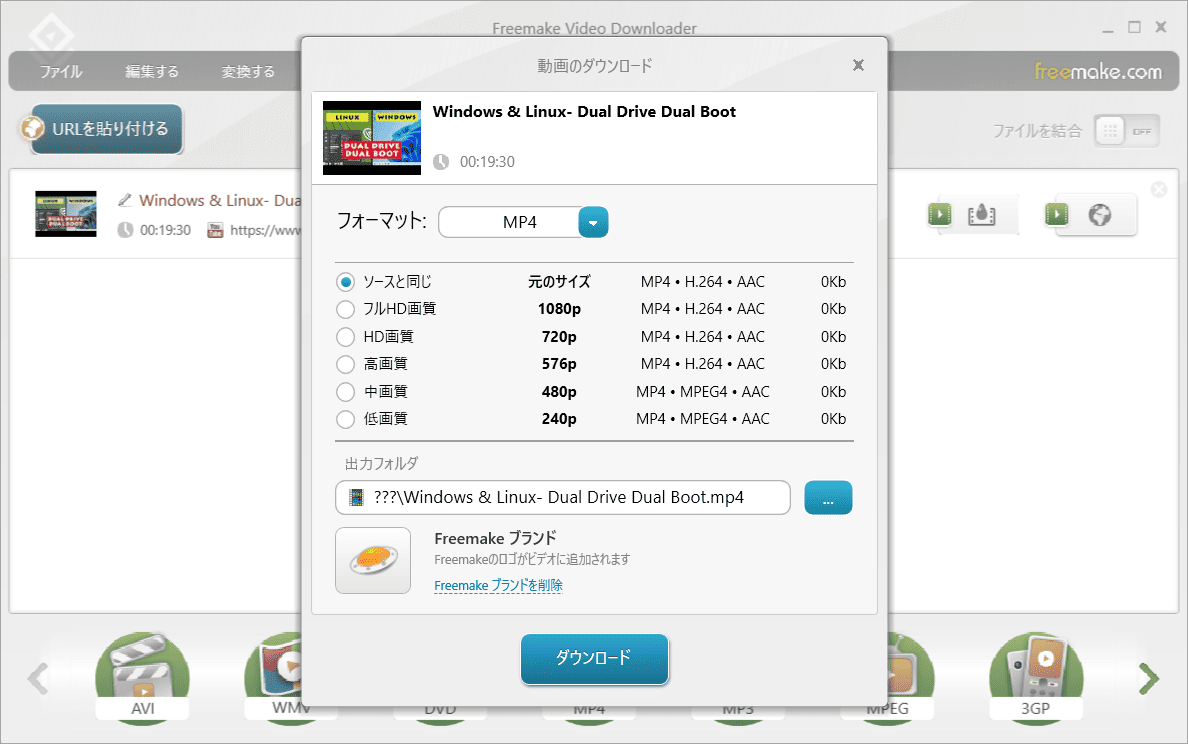Open the フォーマット MP4 dropdown arrow
Screen dimensions: 1188x744
(593, 223)
